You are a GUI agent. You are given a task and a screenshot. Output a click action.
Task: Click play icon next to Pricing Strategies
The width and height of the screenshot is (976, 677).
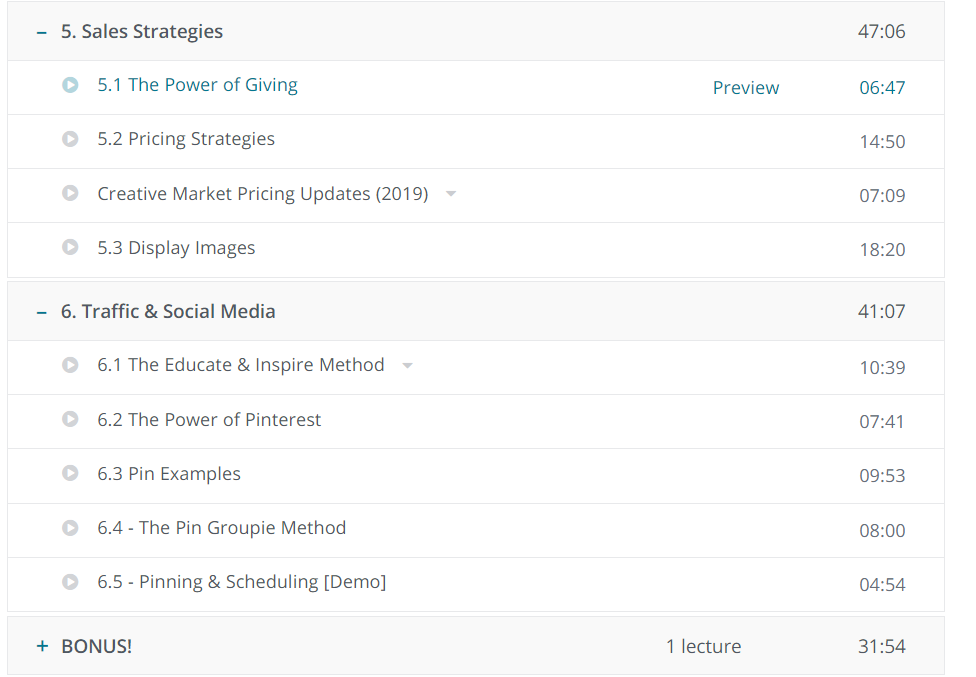tap(70, 140)
